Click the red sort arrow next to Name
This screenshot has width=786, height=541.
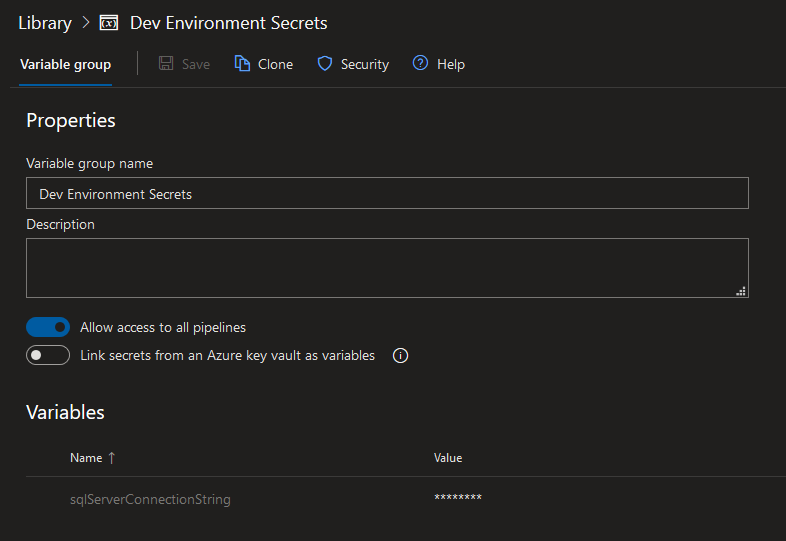pyautogui.click(x=111, y=458)
